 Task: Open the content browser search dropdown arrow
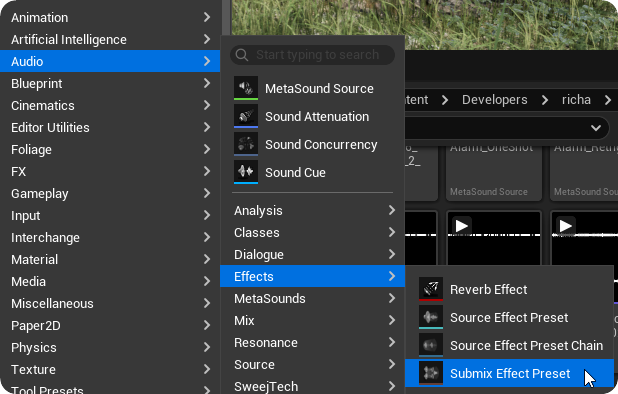pyautogui.click(x=596, y=128)
